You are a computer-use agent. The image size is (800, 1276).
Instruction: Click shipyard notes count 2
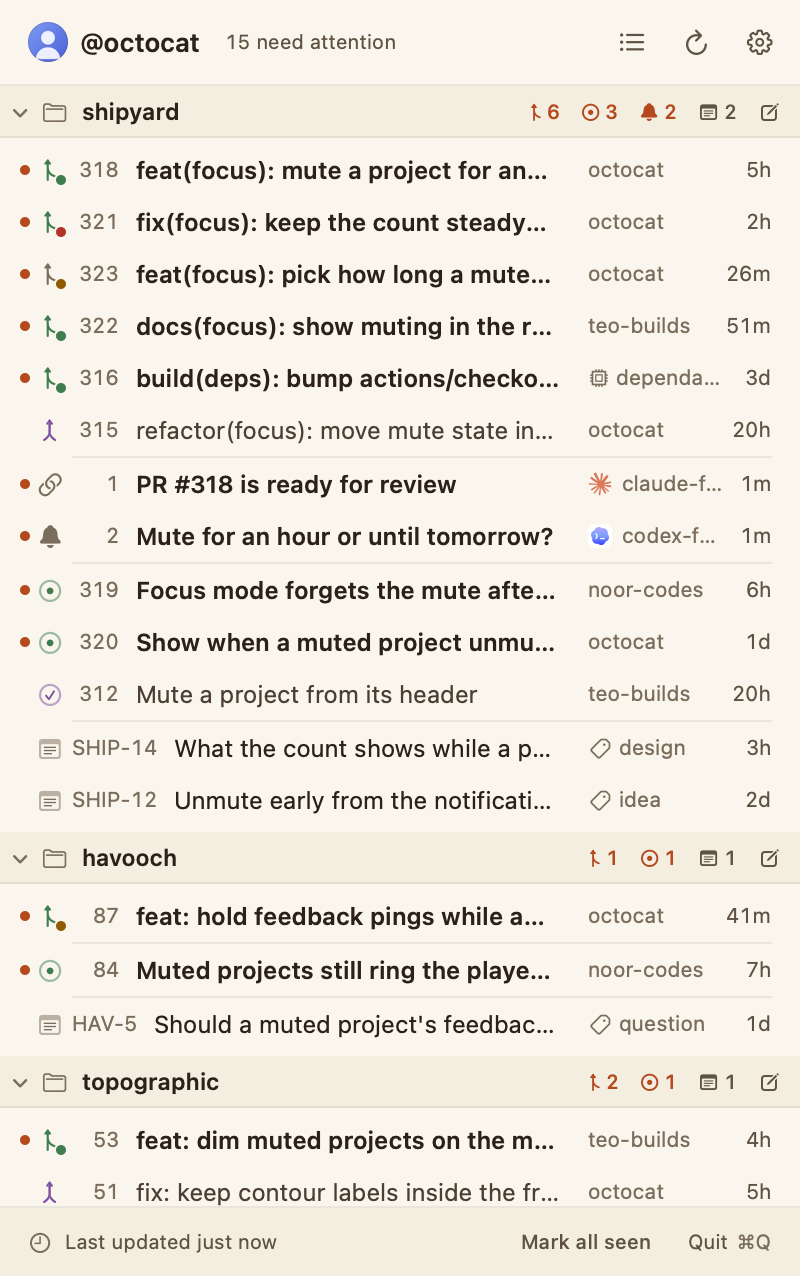tap(718, 112)
